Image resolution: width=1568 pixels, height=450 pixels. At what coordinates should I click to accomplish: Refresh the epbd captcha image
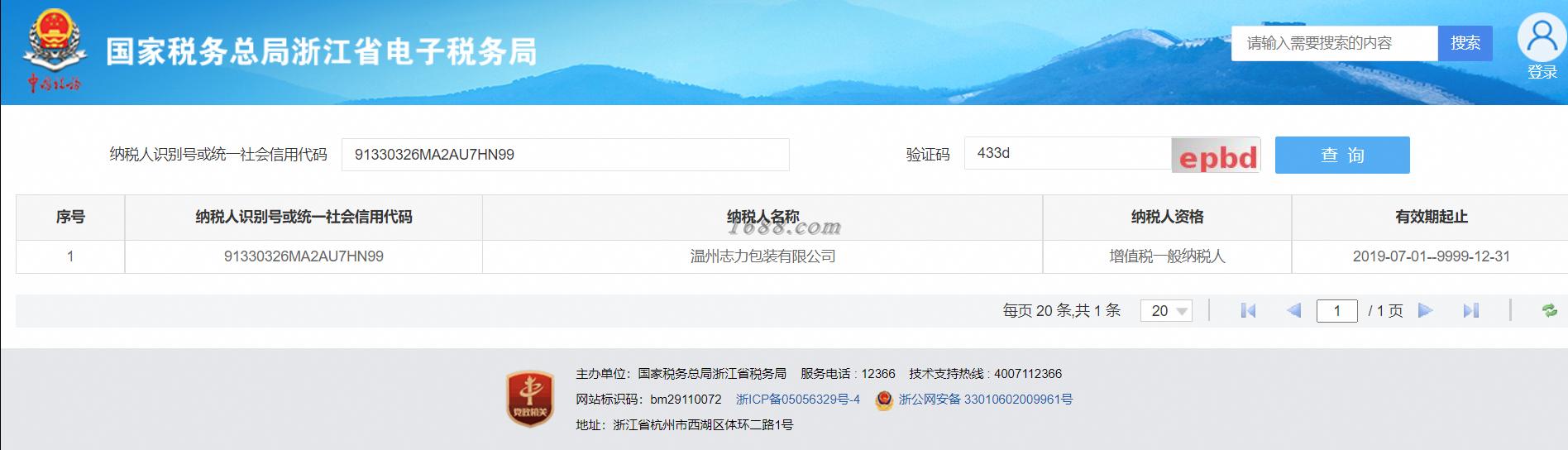[1216, 156]
